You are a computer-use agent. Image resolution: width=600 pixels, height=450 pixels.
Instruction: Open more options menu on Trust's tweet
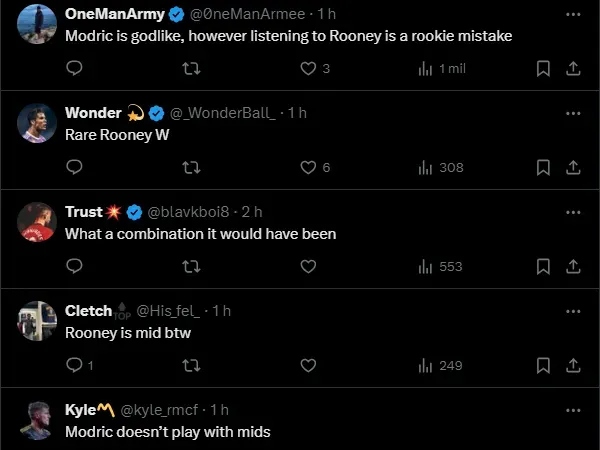572,212
